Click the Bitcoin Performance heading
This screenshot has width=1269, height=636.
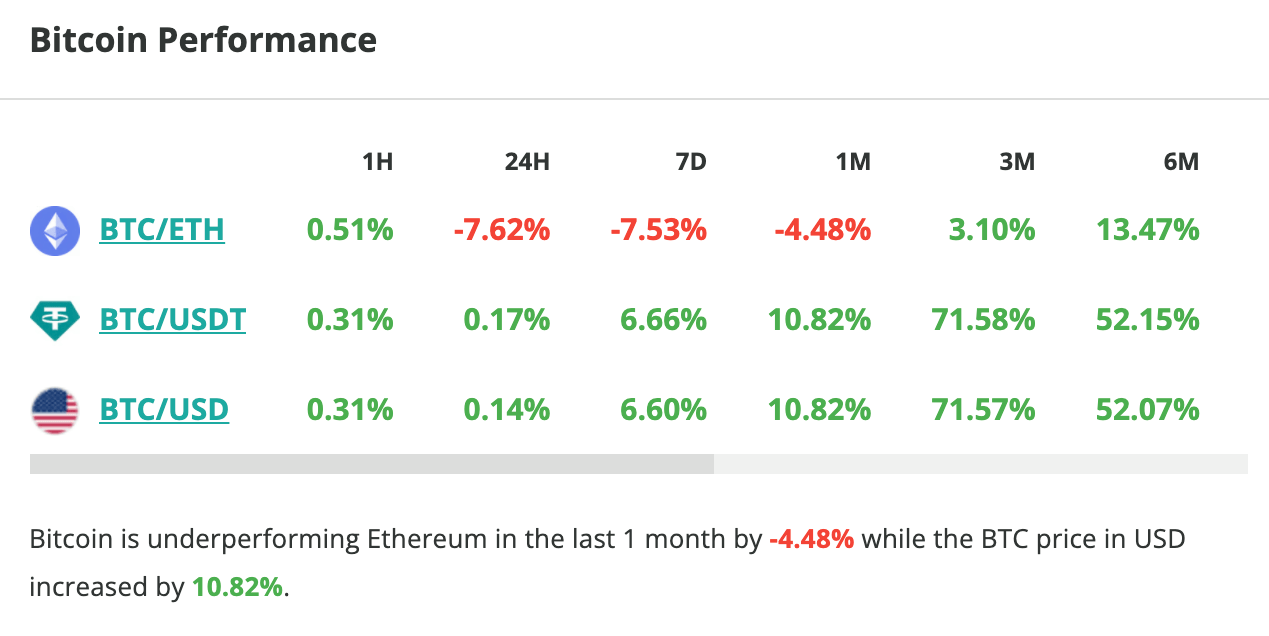(203, 39)
